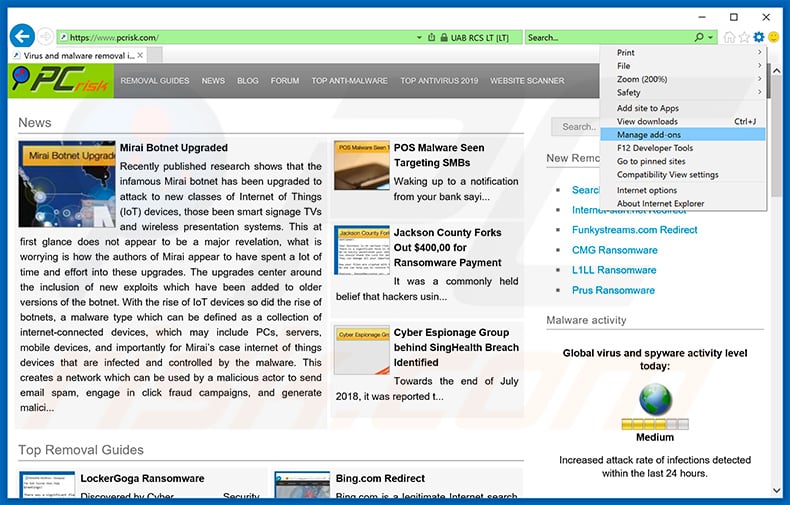Open WEBSITE SCANNER nav item
The image size is (790, 505).
[x=527, y=81]
